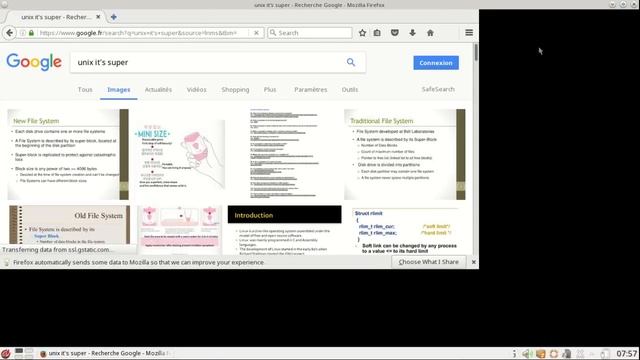Switch to the first workspace in the pager
Image resolution: width=640 pixels, height=360 pixels.
(19, 351)
